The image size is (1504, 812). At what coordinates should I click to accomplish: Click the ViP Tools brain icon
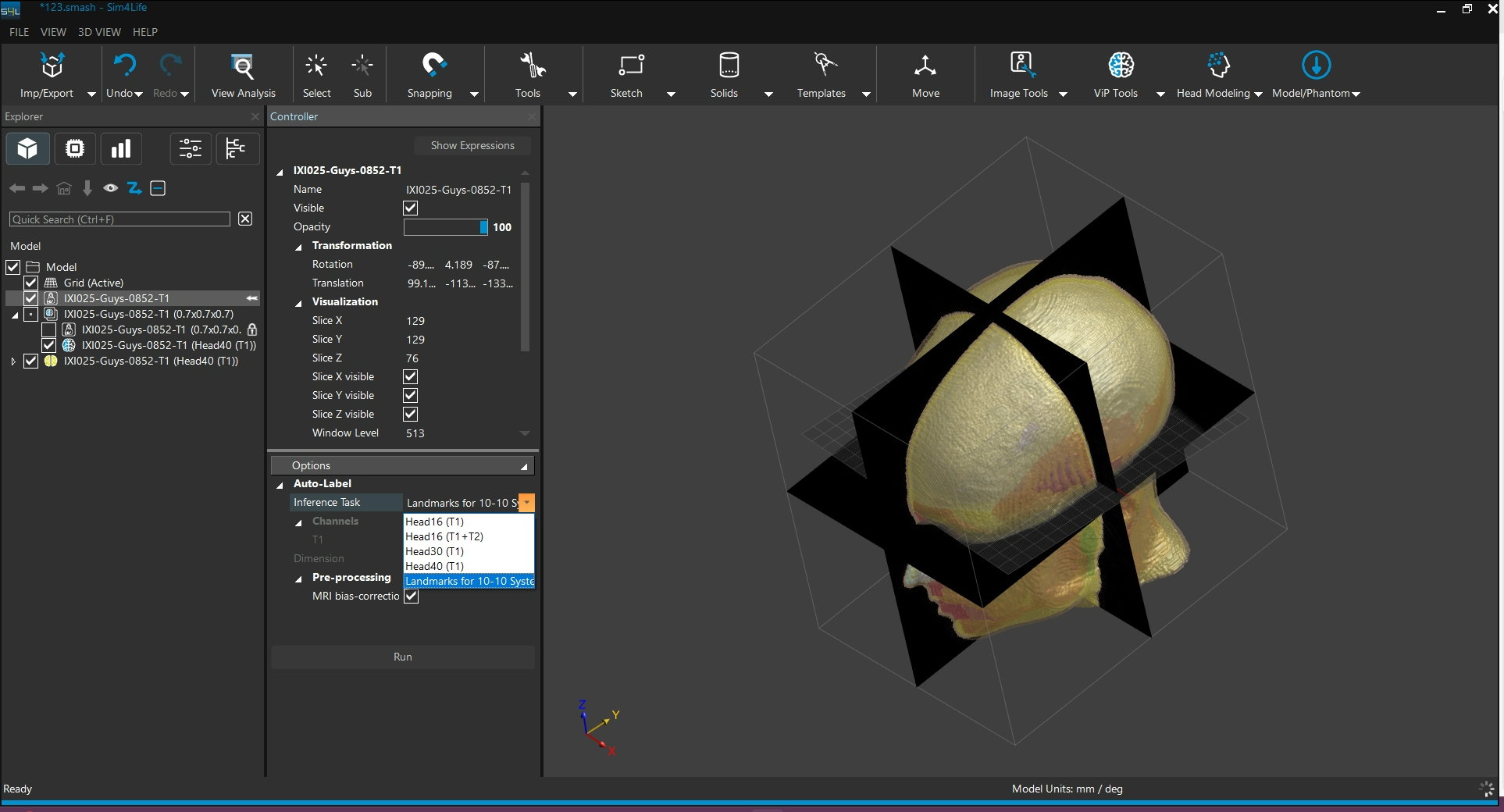point(1121,66)
